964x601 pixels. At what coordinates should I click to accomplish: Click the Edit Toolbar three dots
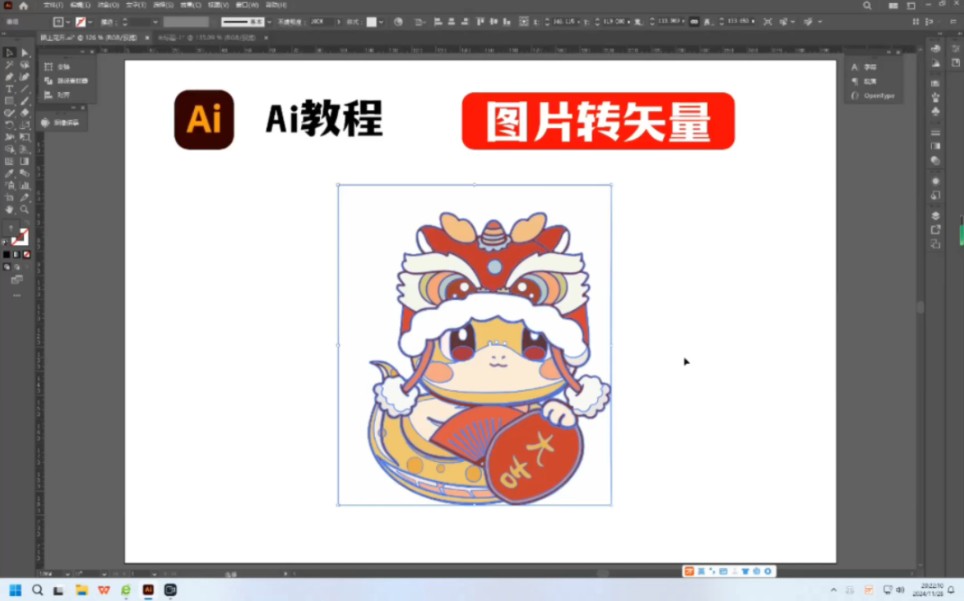point(17,296)
